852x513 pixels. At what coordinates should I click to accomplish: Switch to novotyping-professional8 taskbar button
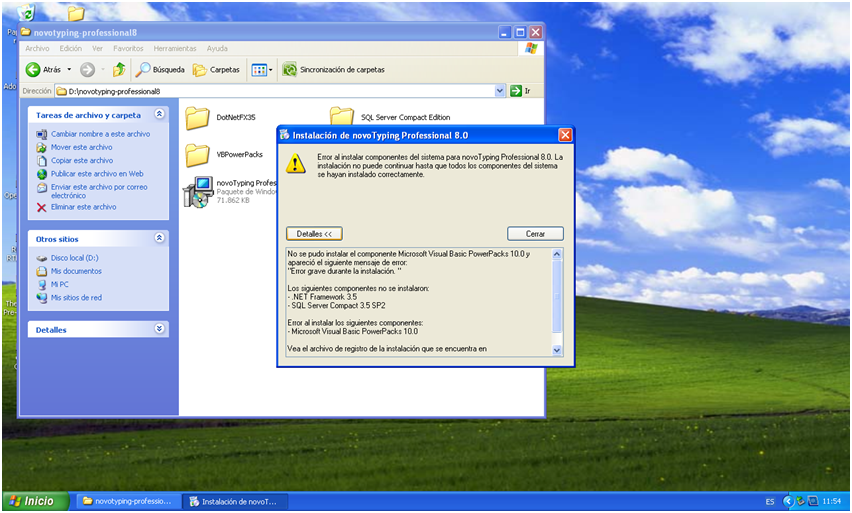click(x=128, y=502)
